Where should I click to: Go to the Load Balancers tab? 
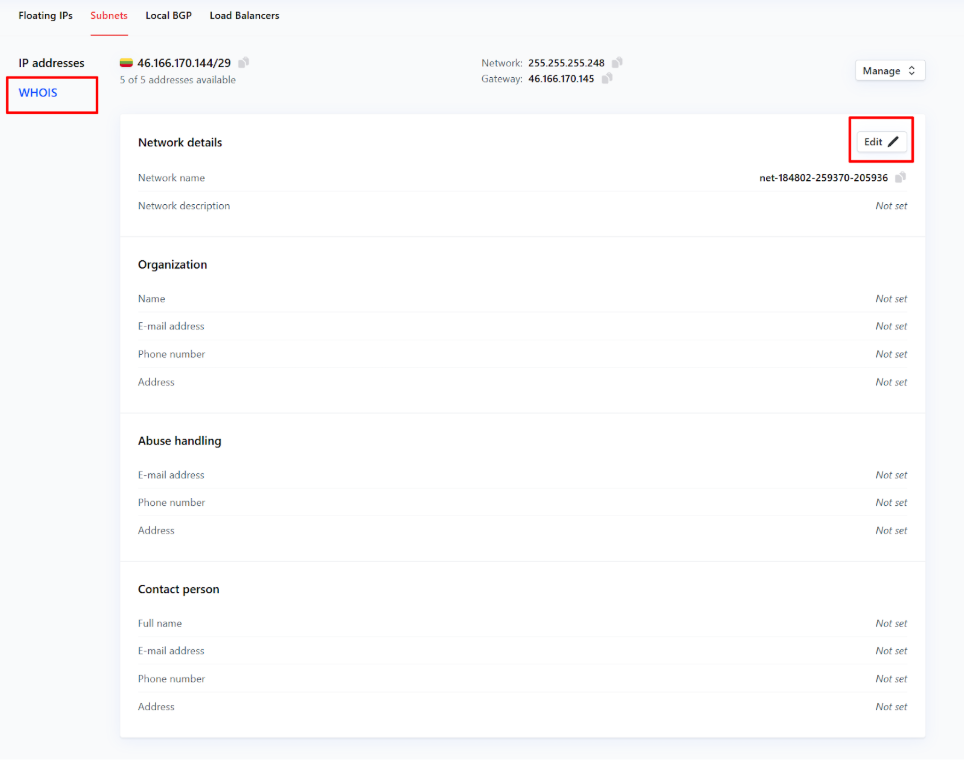pyautogui.click(x=244, y=16)
